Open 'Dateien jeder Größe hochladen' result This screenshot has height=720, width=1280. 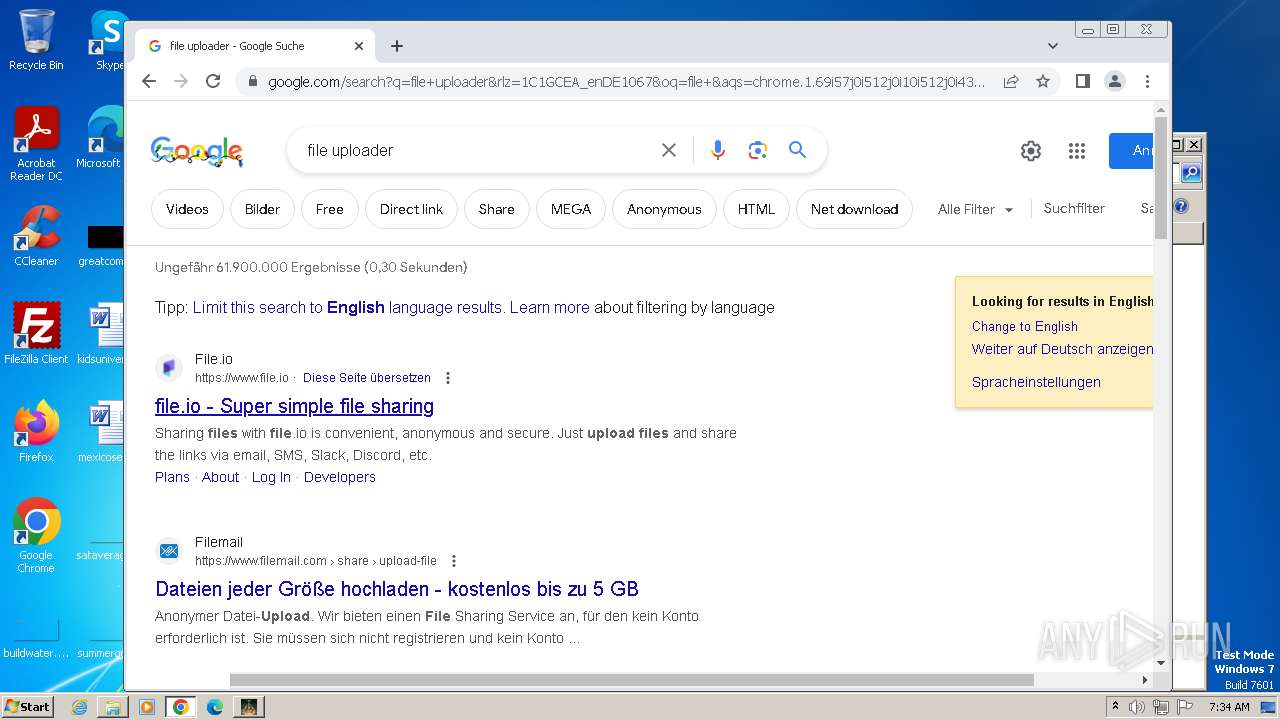(397, 589)
